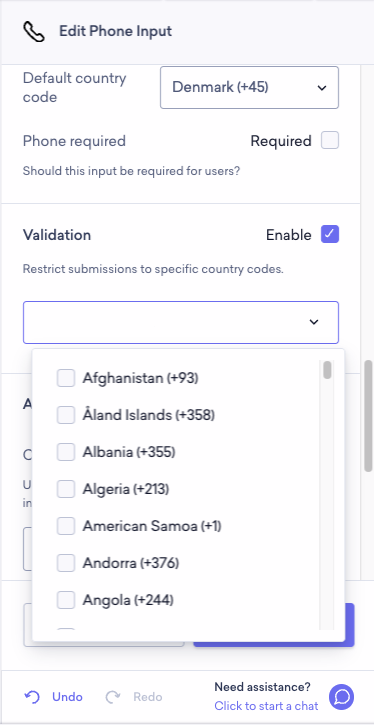Open the Default country code dropdown
This screenshot has width=374, height=725.
249,87
